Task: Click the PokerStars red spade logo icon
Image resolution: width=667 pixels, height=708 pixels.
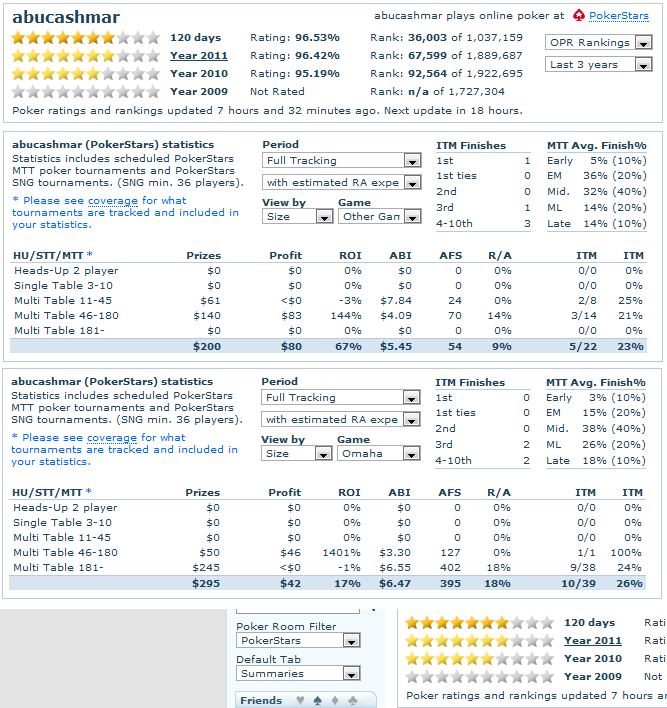Action: (x=578, y=16)
